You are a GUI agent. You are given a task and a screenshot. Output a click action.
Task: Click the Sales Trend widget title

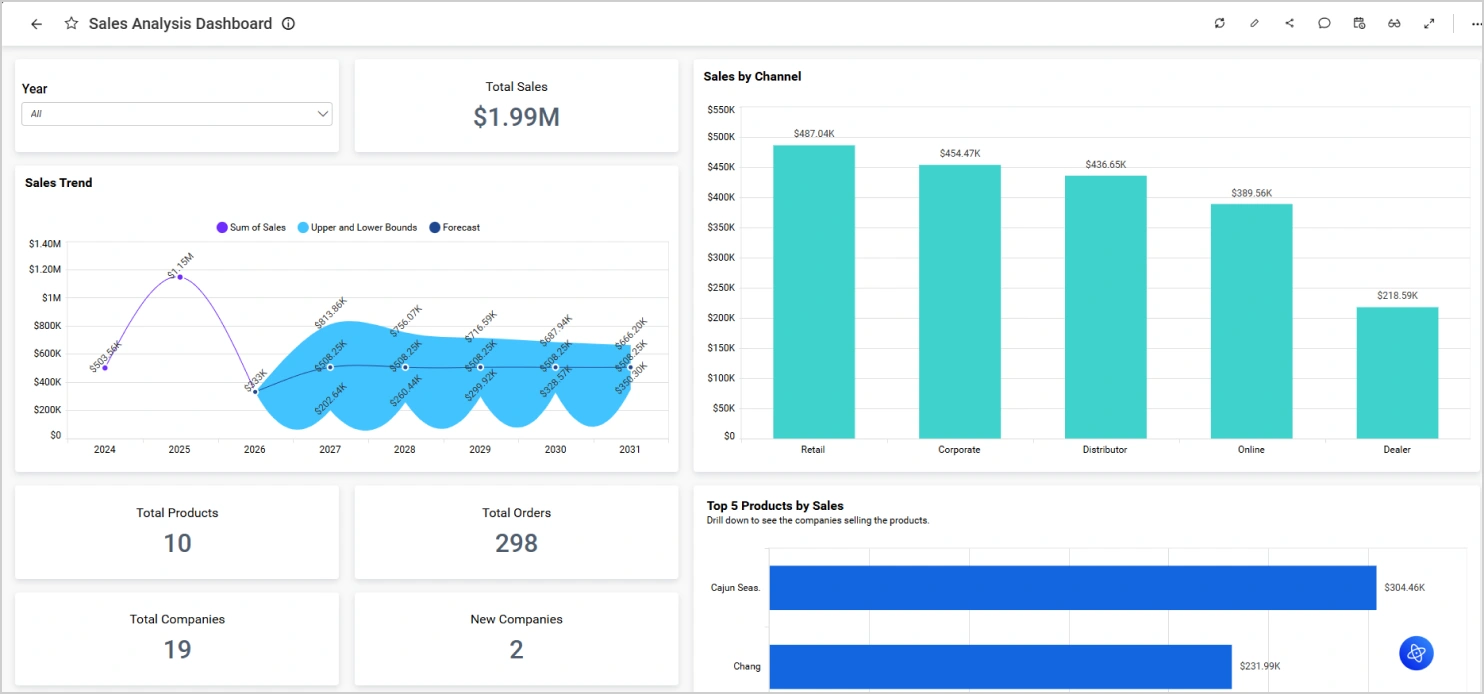click(59, 183)
